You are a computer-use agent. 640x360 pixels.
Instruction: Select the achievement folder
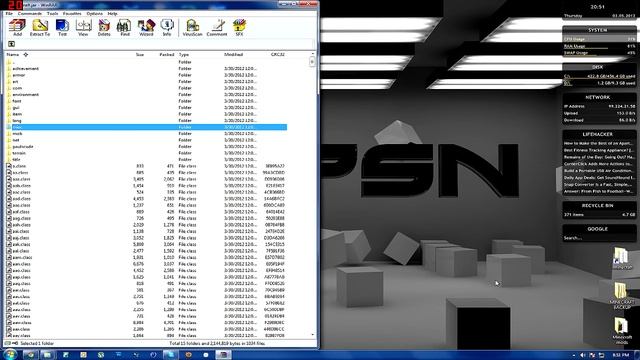[146, 69]
